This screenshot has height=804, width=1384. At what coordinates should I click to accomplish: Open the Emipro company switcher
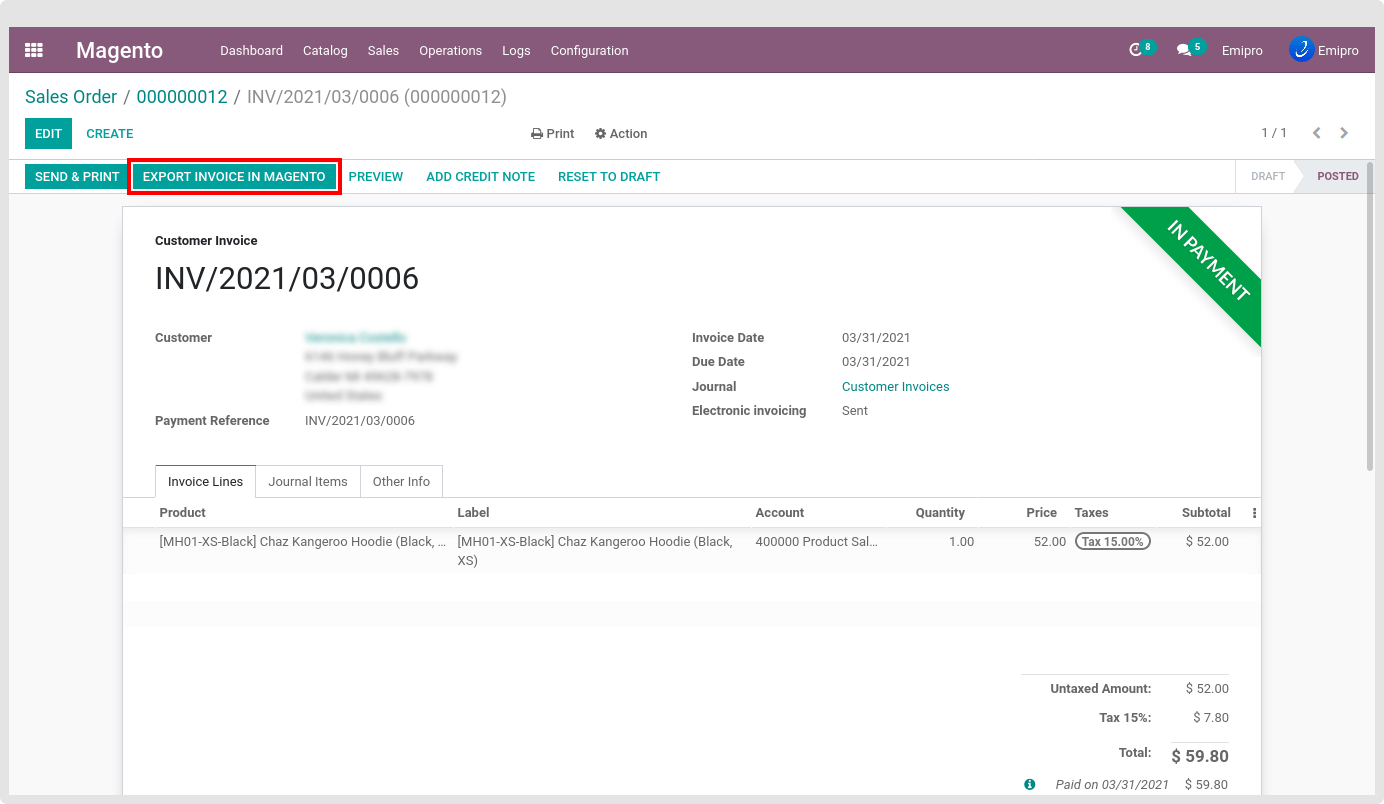[1242, 50]
